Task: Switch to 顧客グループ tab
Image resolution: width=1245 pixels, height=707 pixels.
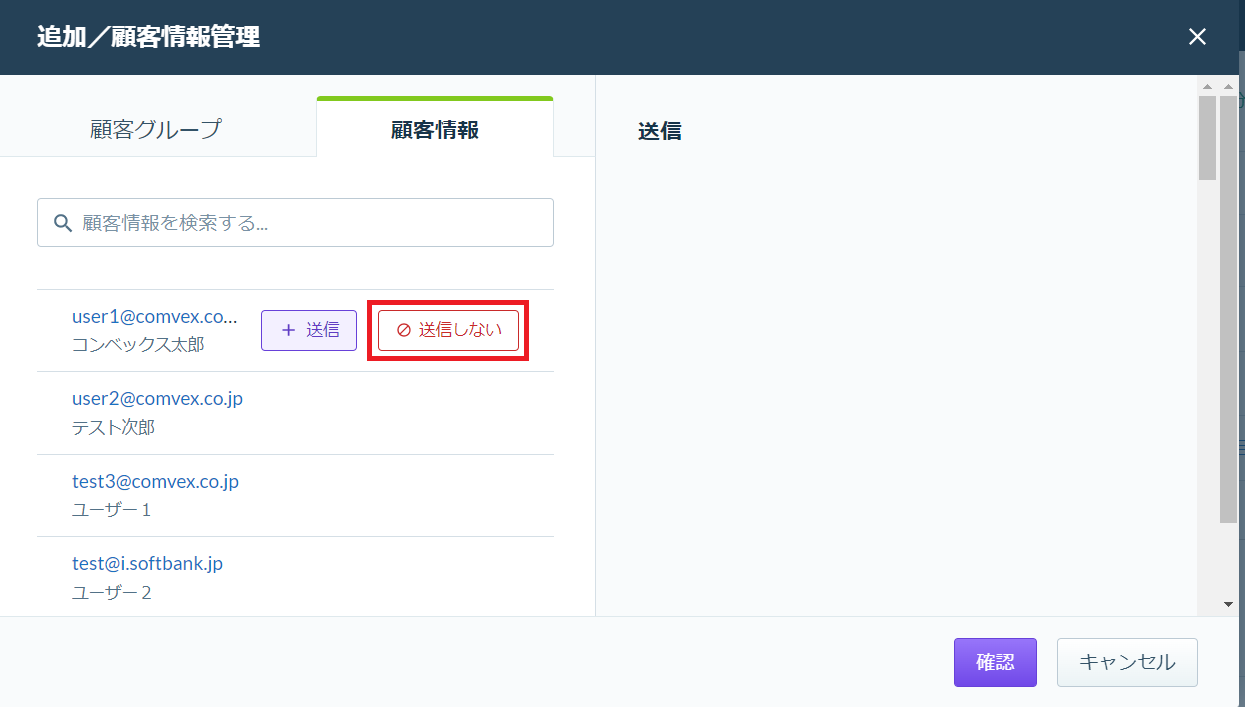Action: [x=155, y=129]
